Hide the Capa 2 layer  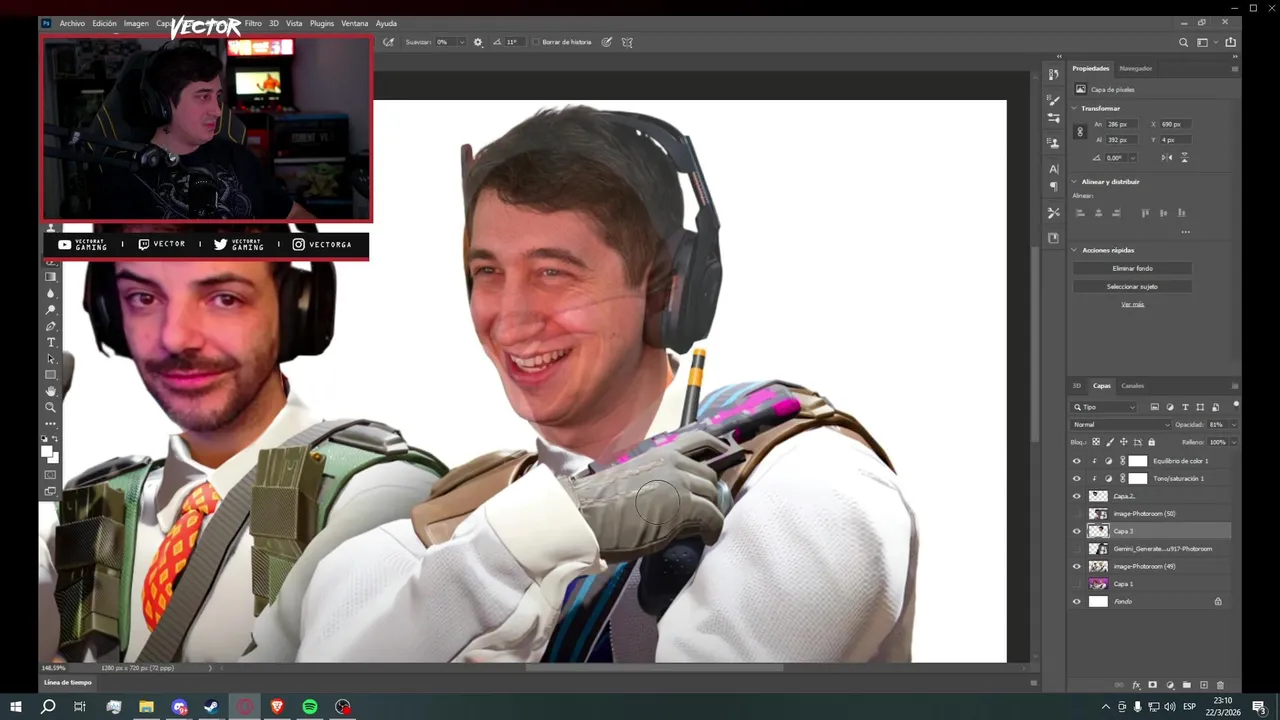coord(1077,496)
